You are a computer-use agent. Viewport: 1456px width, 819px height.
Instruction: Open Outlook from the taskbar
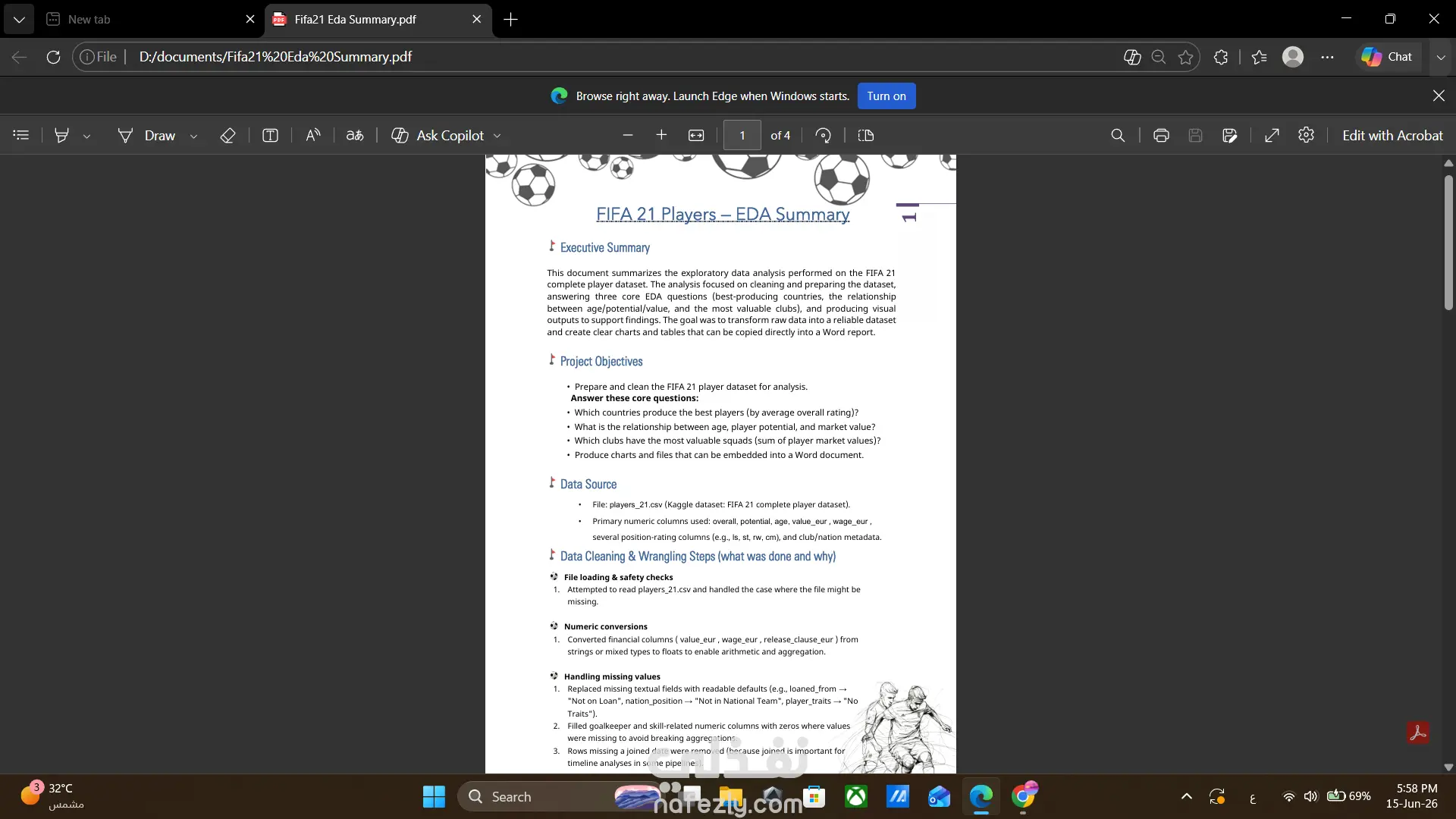pos(939,796)
